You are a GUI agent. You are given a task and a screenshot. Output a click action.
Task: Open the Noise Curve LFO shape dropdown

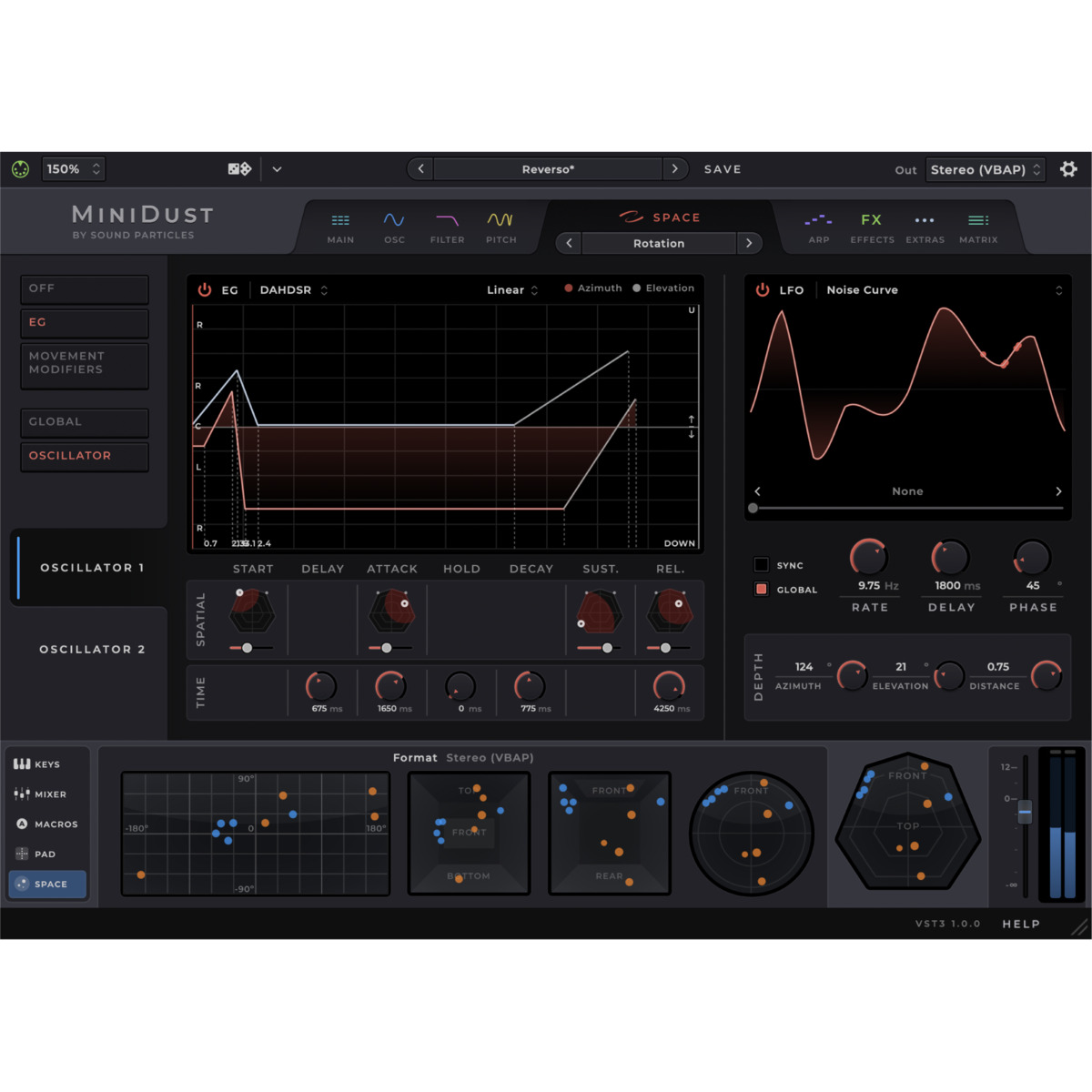click(x=944, y=290)
